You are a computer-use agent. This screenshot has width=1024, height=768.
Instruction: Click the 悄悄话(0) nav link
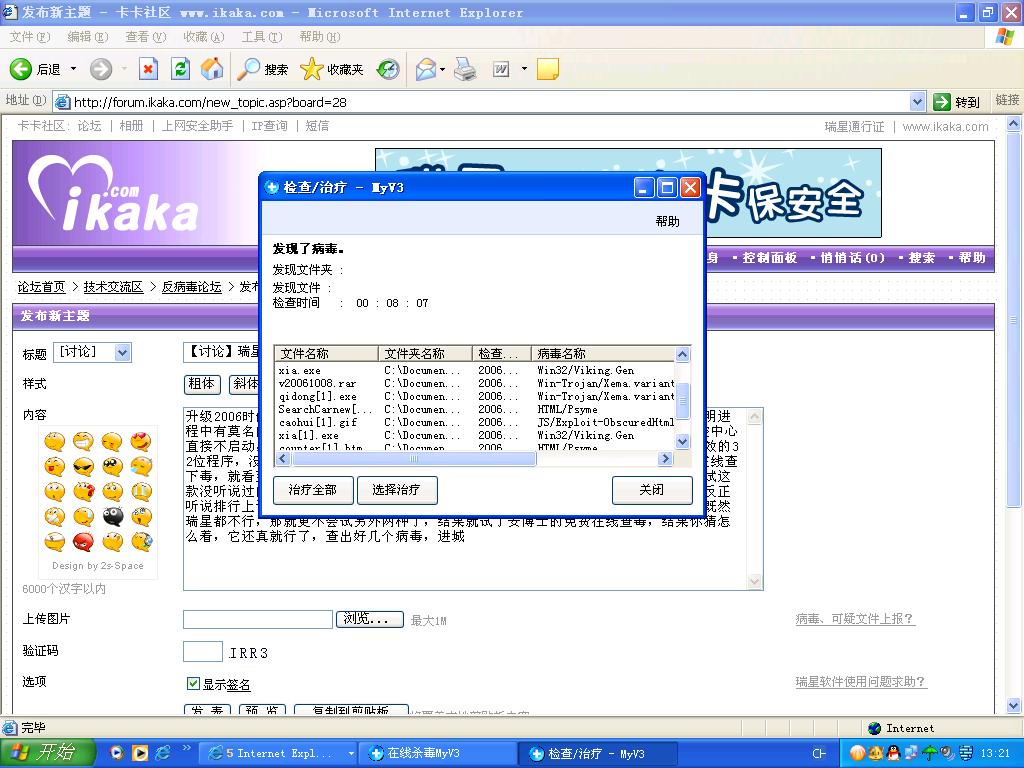point(852,258)
